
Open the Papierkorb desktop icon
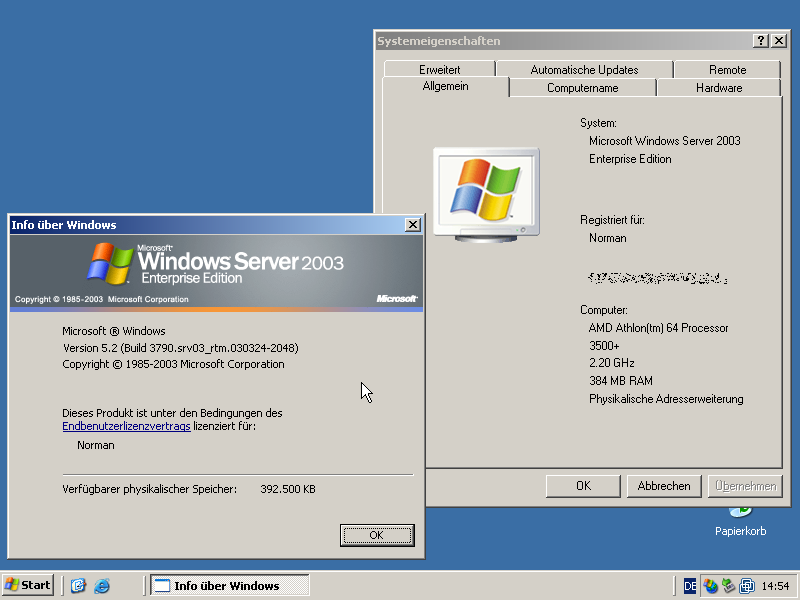[740, 514]
